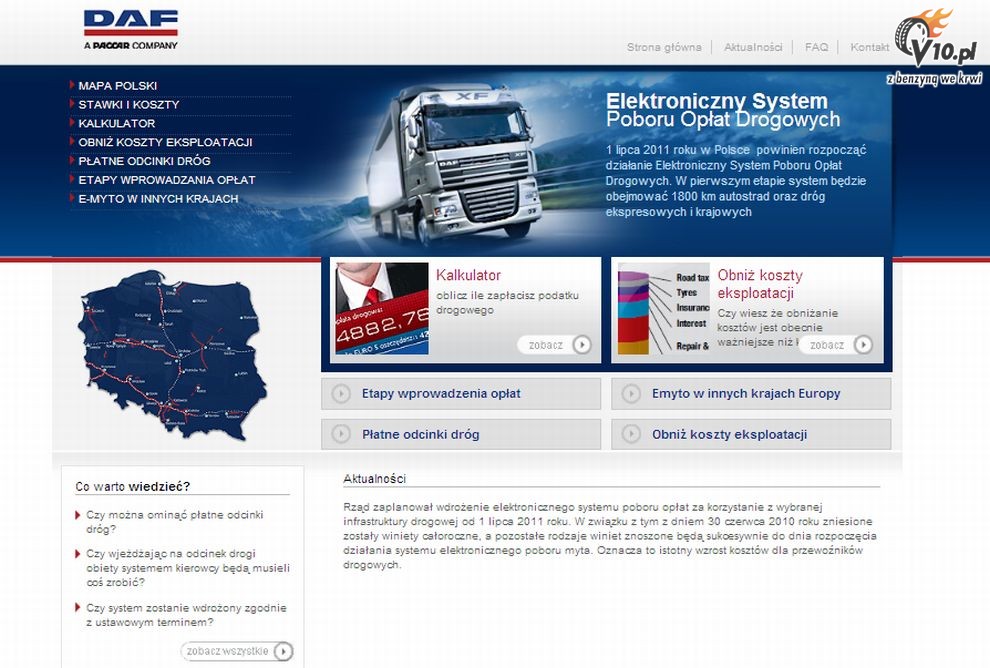The image size is (990, 668).
Task: Open question about wjeżdżając na odcinek drogi
Action: pos(188,568)
